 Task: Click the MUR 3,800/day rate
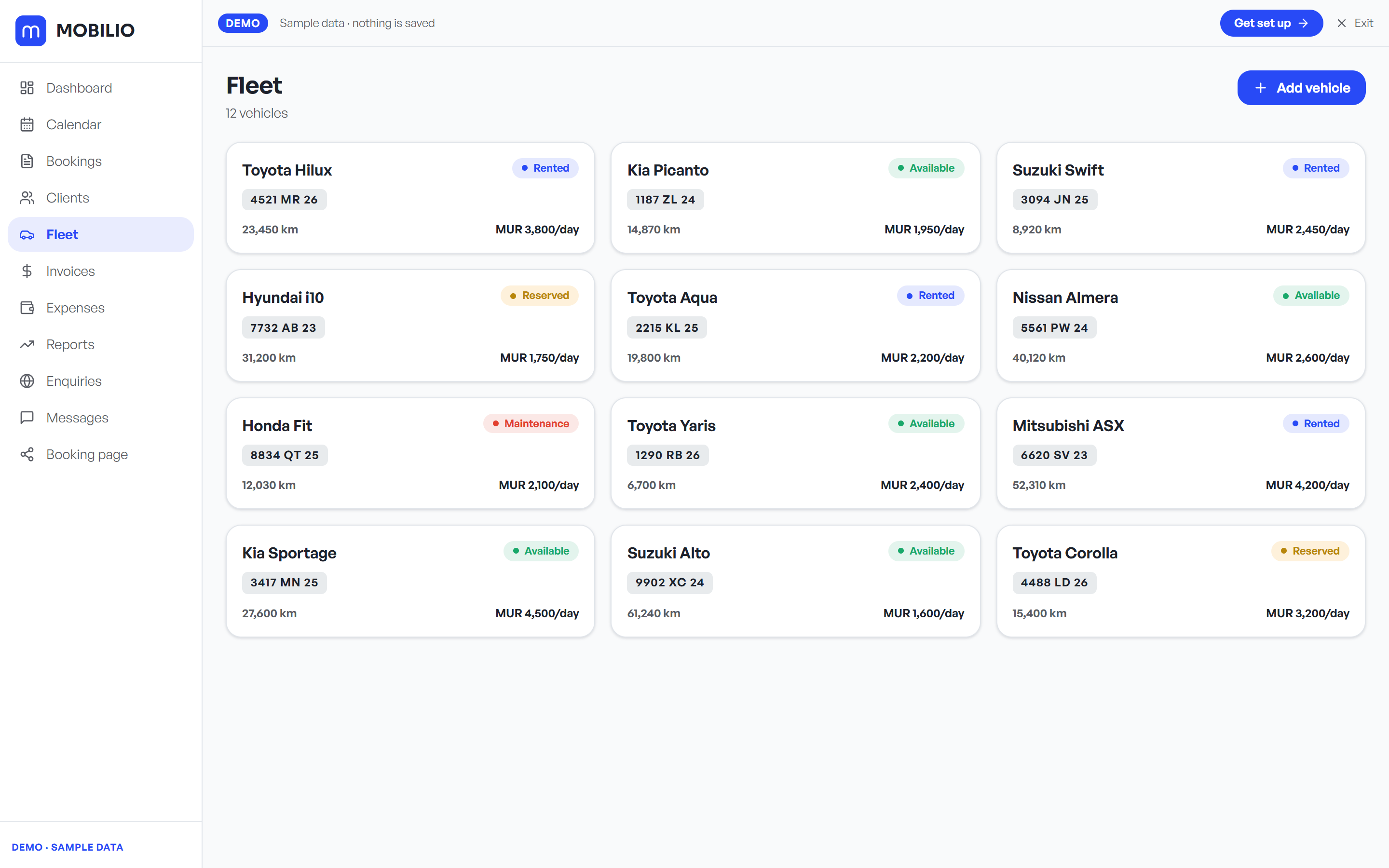tap(537, 230)
